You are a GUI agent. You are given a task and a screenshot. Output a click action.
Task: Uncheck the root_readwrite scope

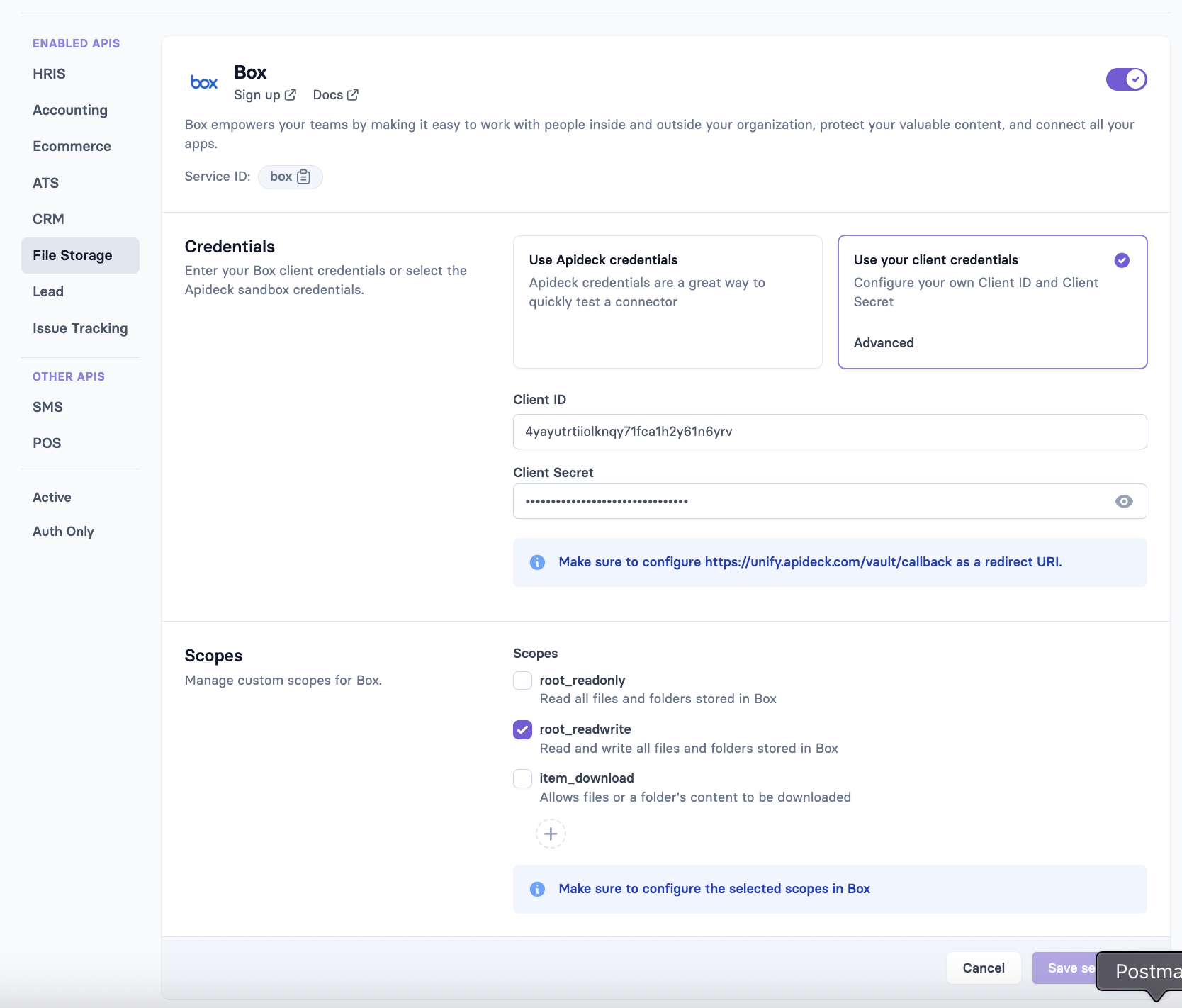point(523,729)
